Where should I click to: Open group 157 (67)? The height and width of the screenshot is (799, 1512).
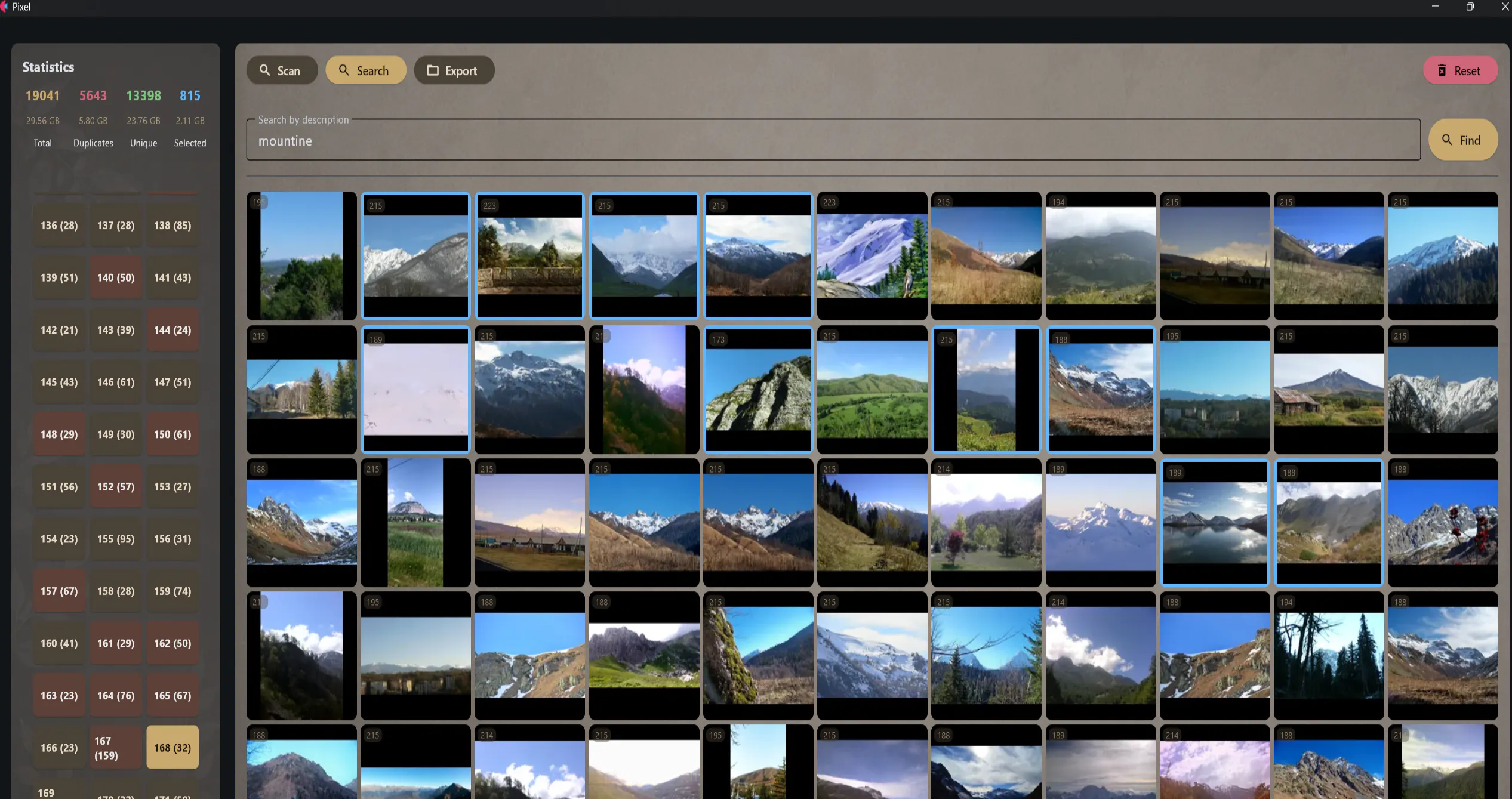click(x=59, y=591)
